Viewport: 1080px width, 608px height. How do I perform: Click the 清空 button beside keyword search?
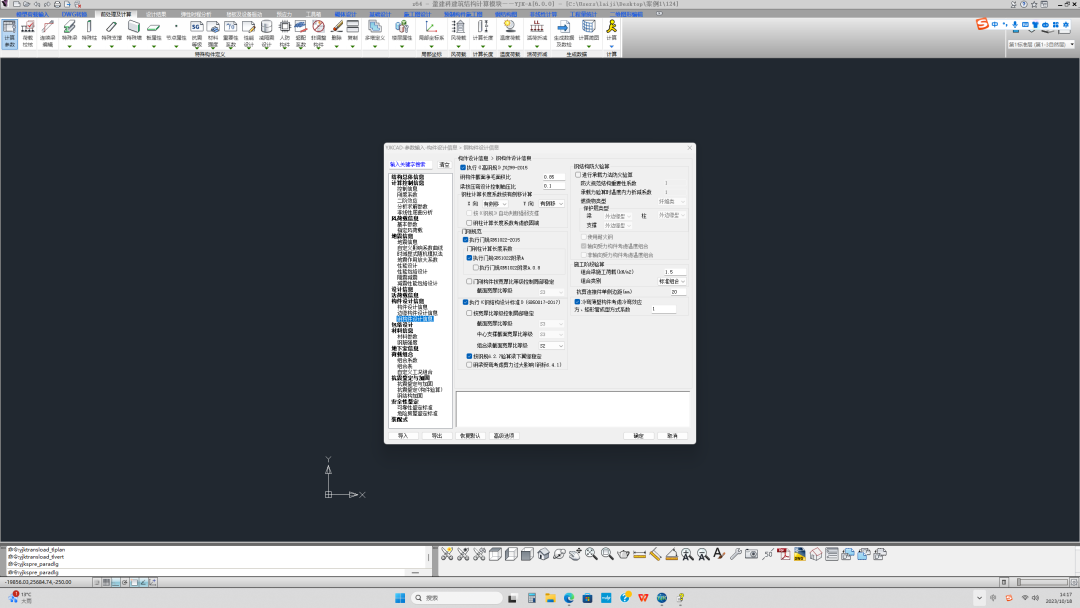pyautogui.click(x=444, y=165)
